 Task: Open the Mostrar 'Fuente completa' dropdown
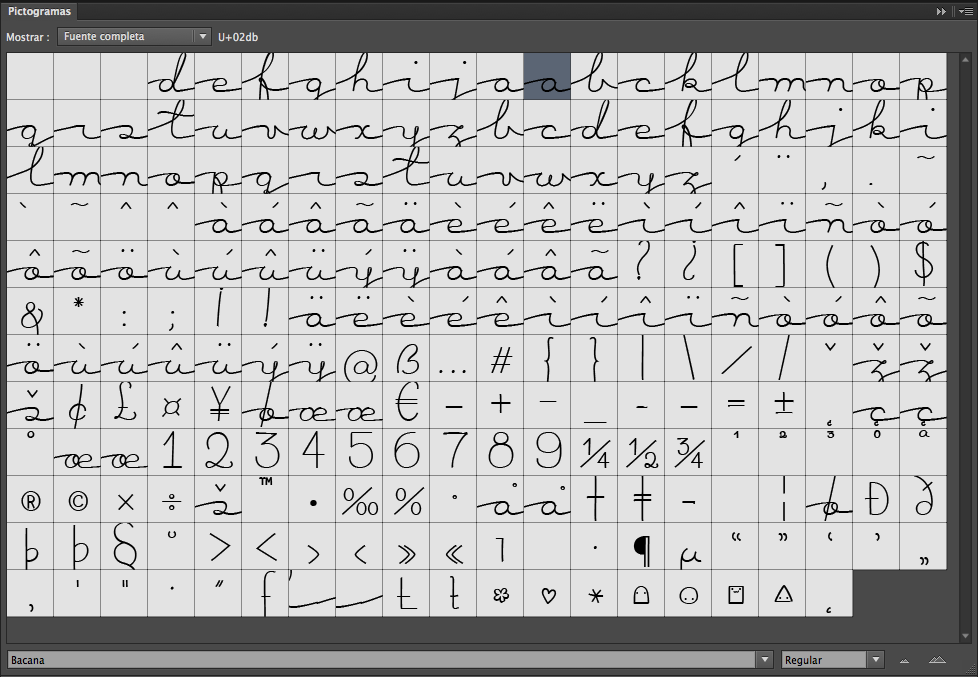[133, 36]
